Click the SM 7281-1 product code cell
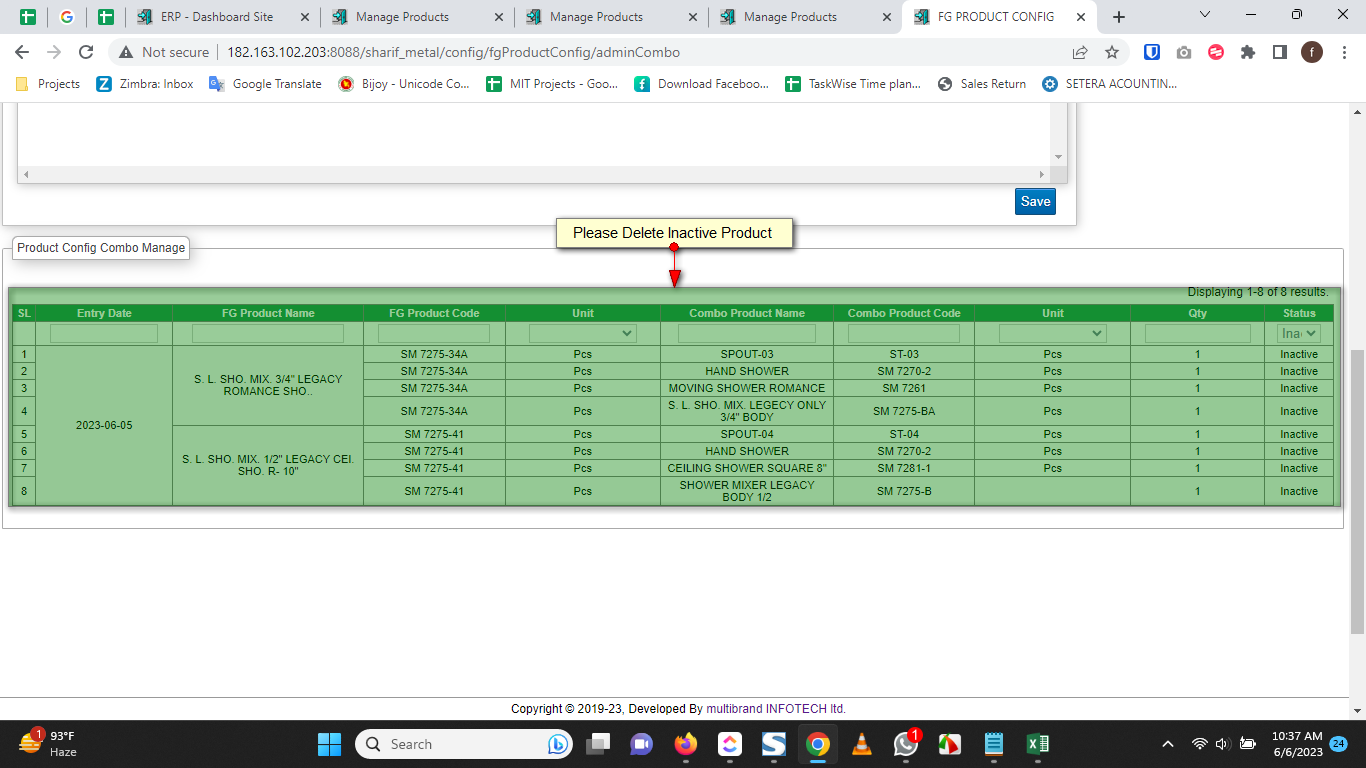 point(904,468)
